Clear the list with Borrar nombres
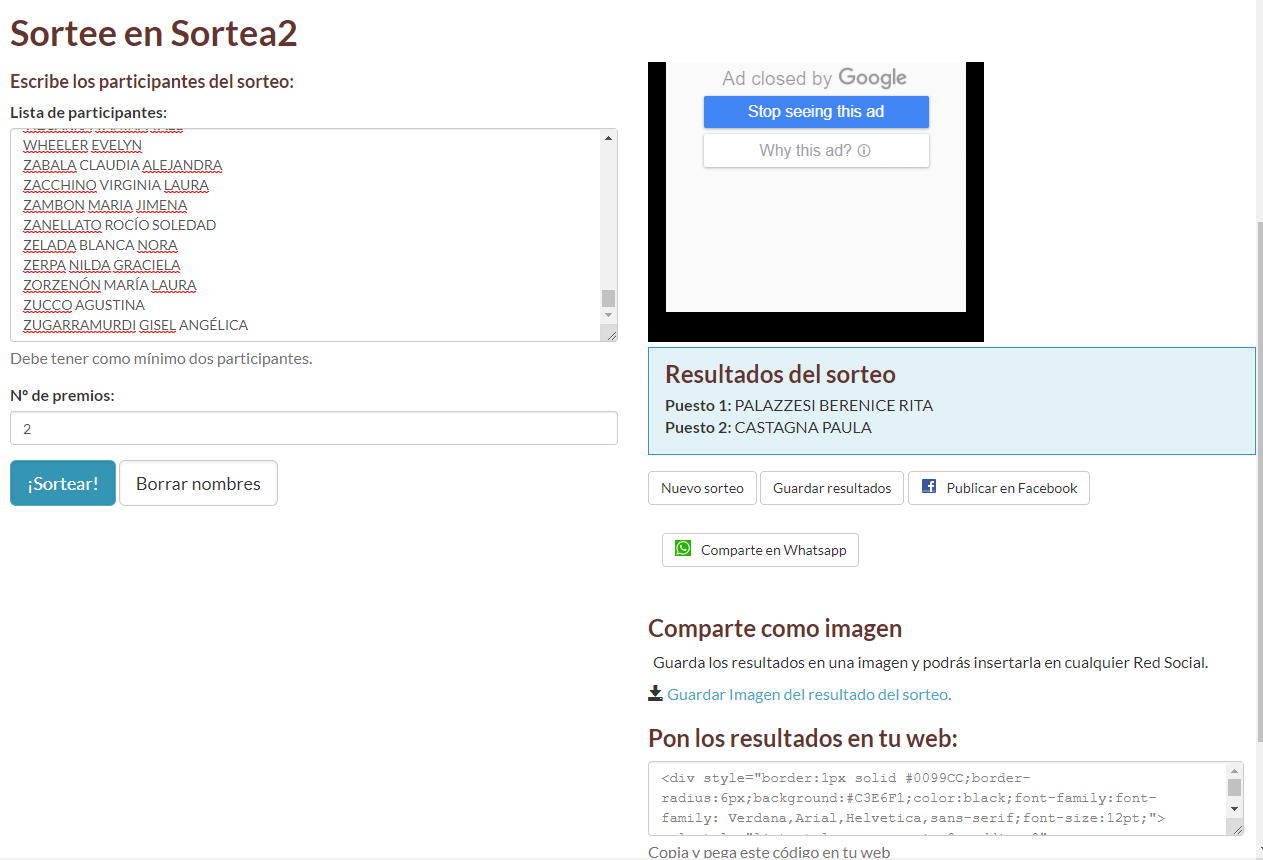 click(198, 483)
